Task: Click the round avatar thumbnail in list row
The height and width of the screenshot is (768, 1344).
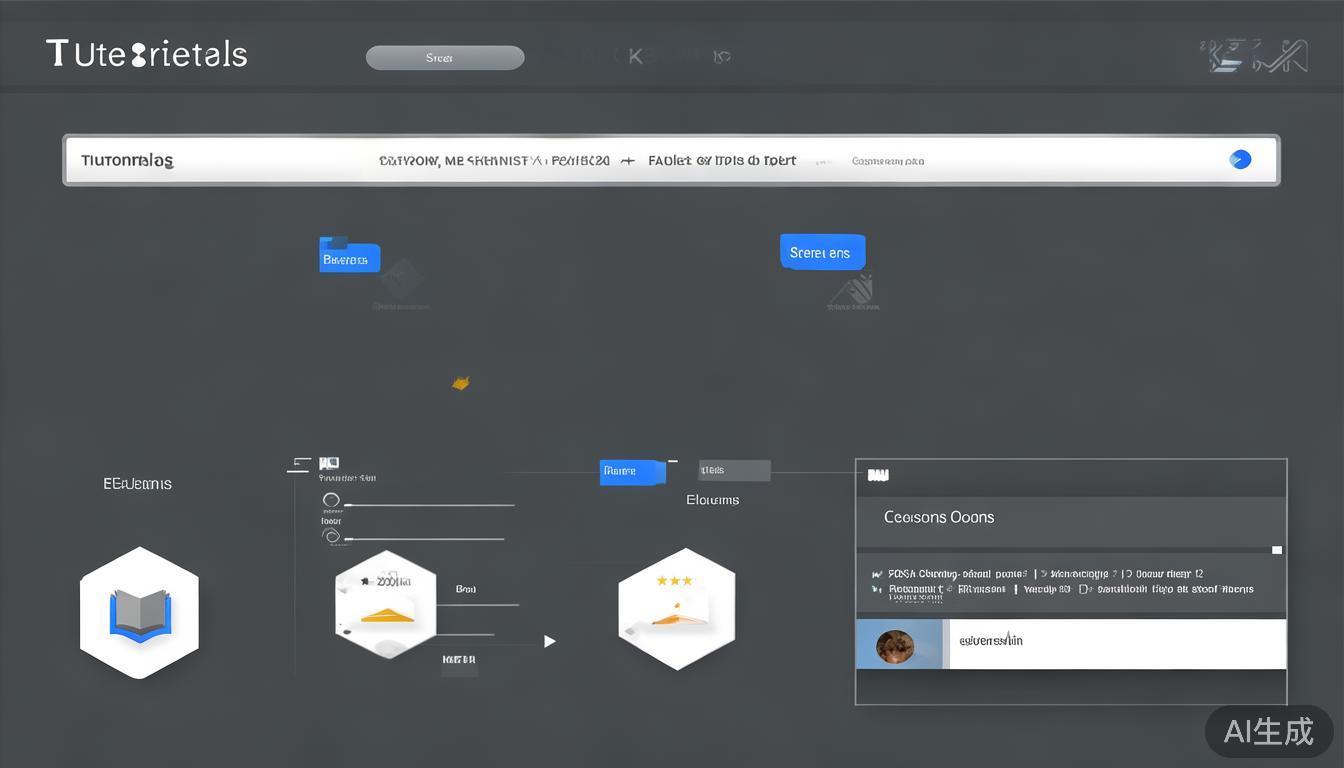Action: point(894,646)
